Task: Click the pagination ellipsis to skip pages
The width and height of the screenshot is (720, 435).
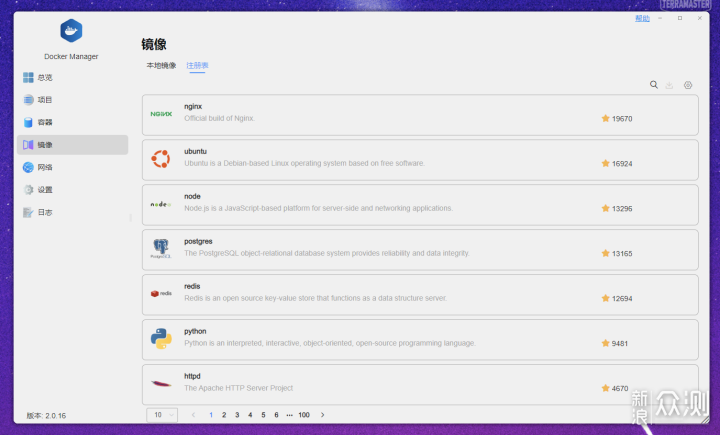Action: point(289,415)
